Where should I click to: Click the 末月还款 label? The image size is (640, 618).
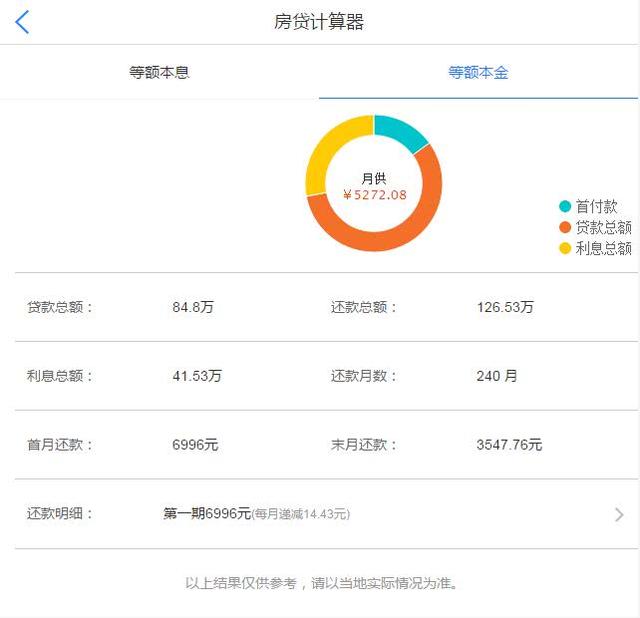pos(363,445)
